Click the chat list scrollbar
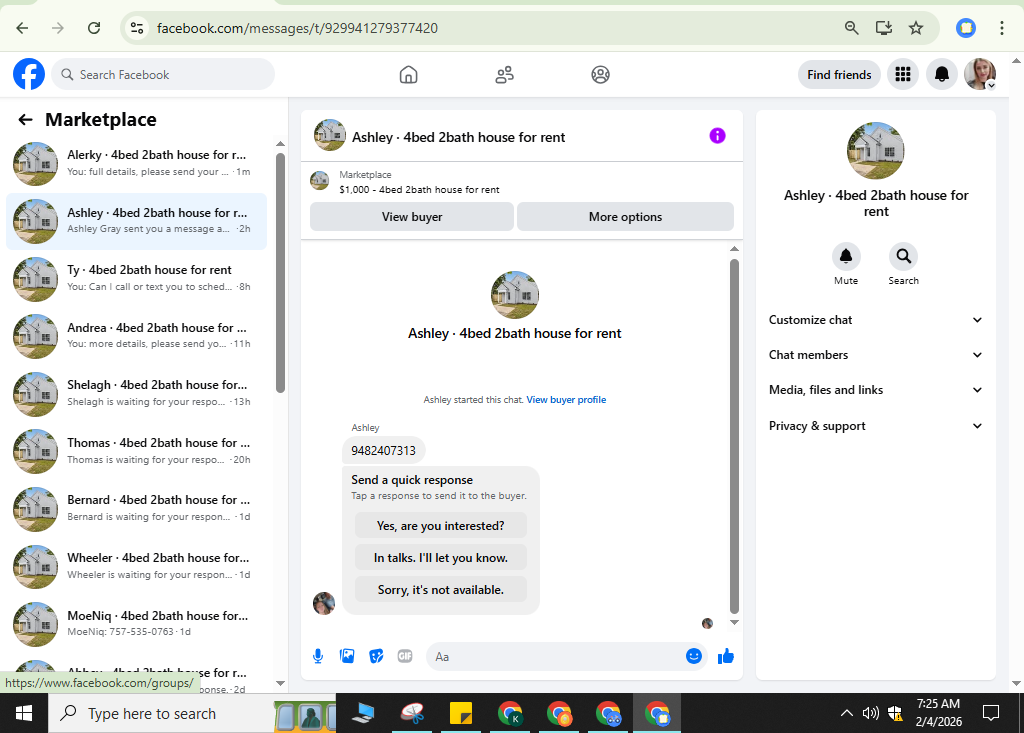This screenshot has height=733, width=1024. 280,273
